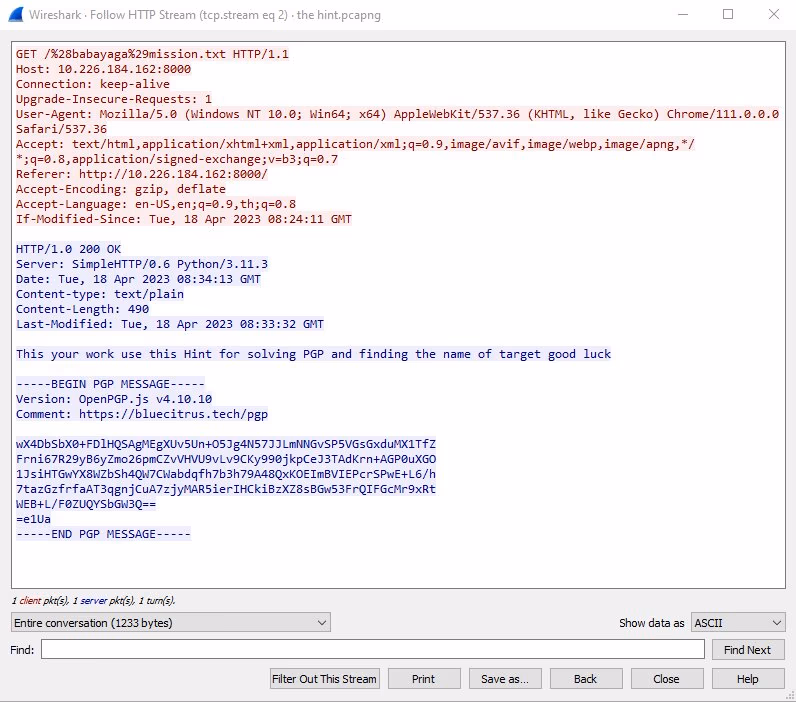This screenshot has height=702, width=796.
Task: Open the Entire conversation (1233 bytes) dropdown
Action: (171, 622)
